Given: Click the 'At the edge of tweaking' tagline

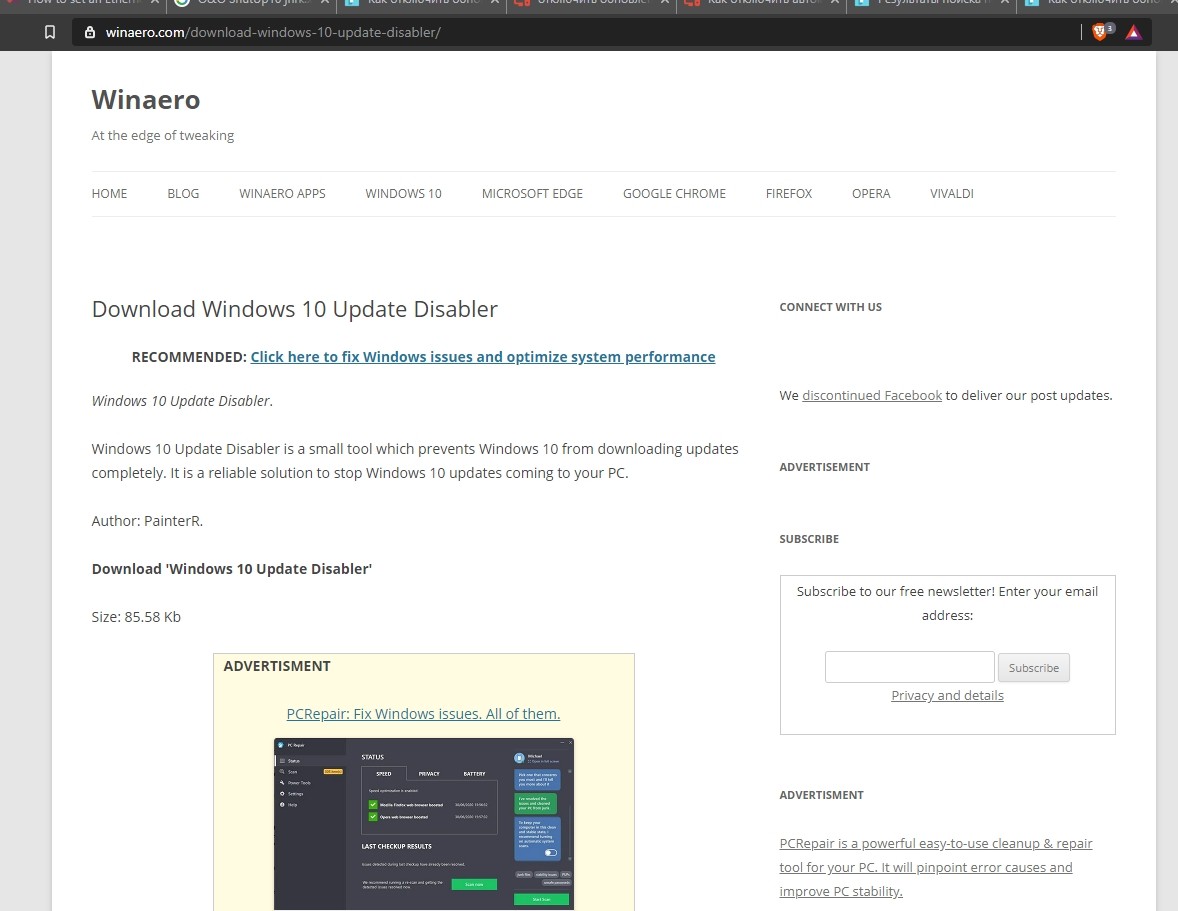Looking at the screenshot, I should (x=162, y=136).
